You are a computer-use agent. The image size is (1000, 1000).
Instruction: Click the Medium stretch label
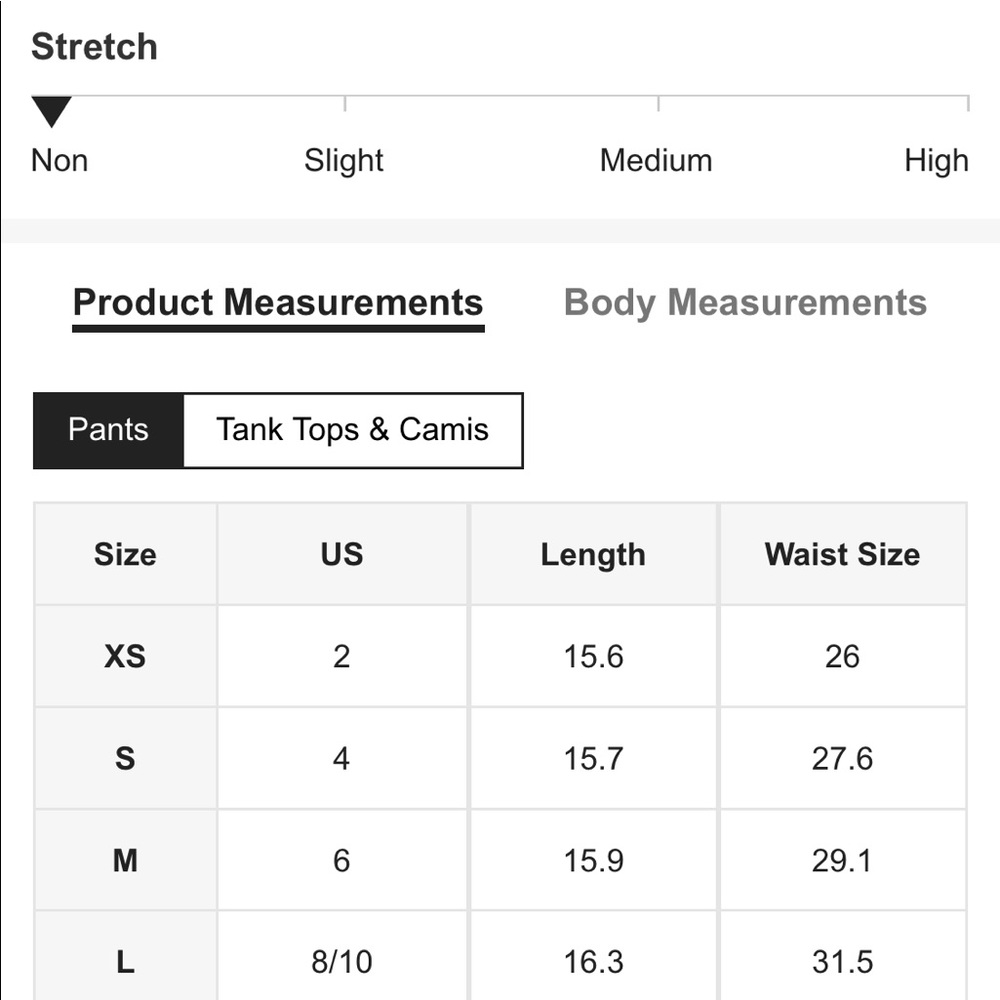click(656, 160)
